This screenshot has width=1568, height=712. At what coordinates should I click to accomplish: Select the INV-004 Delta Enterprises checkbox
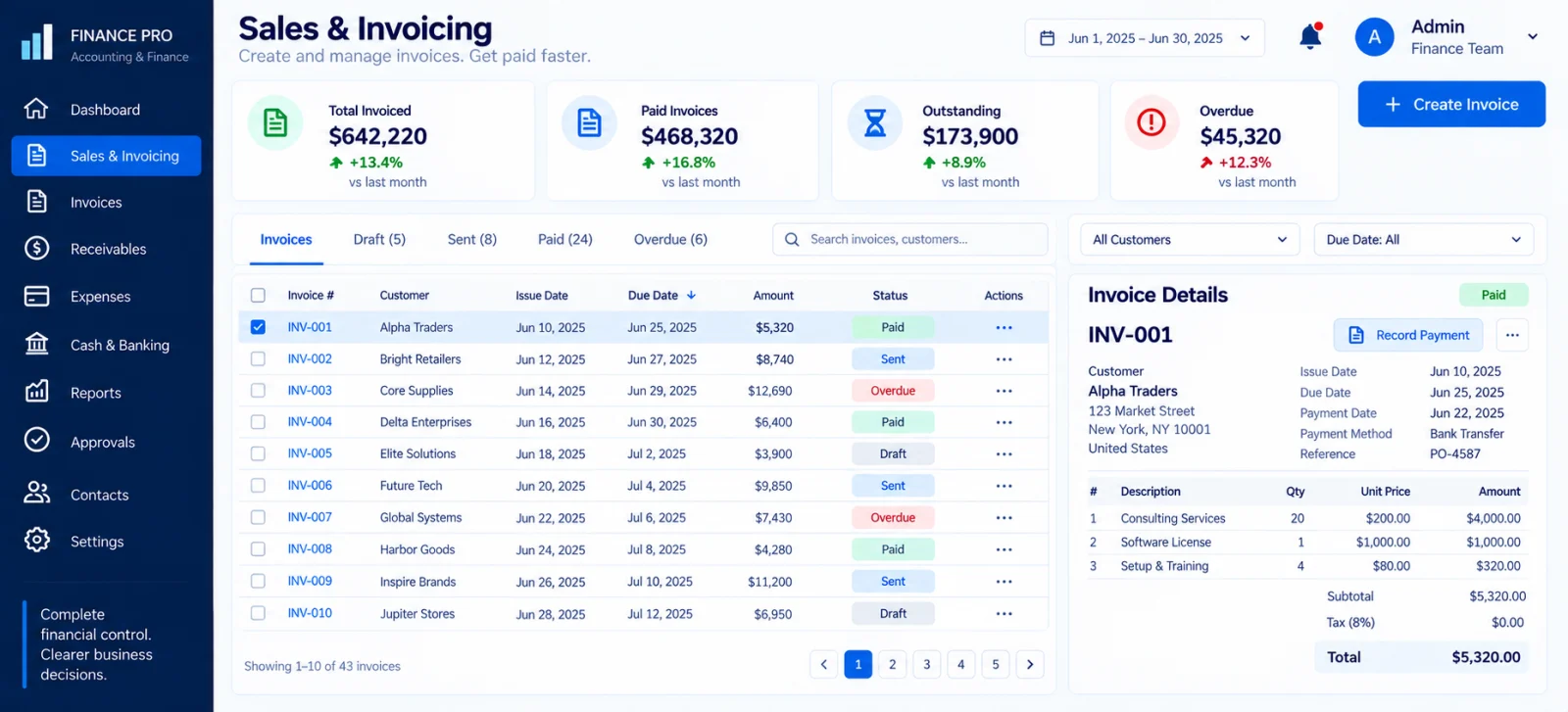click(x=258, y=422)
